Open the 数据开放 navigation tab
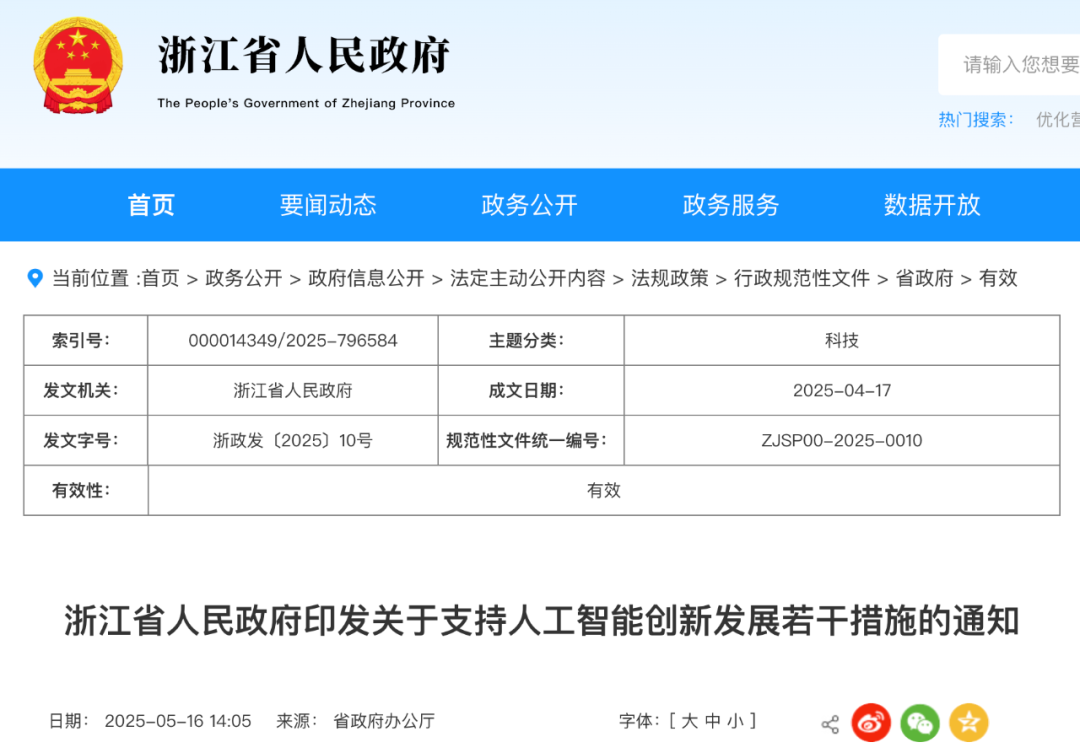This screenshot has height=753, width=1080. click(932, 205)
